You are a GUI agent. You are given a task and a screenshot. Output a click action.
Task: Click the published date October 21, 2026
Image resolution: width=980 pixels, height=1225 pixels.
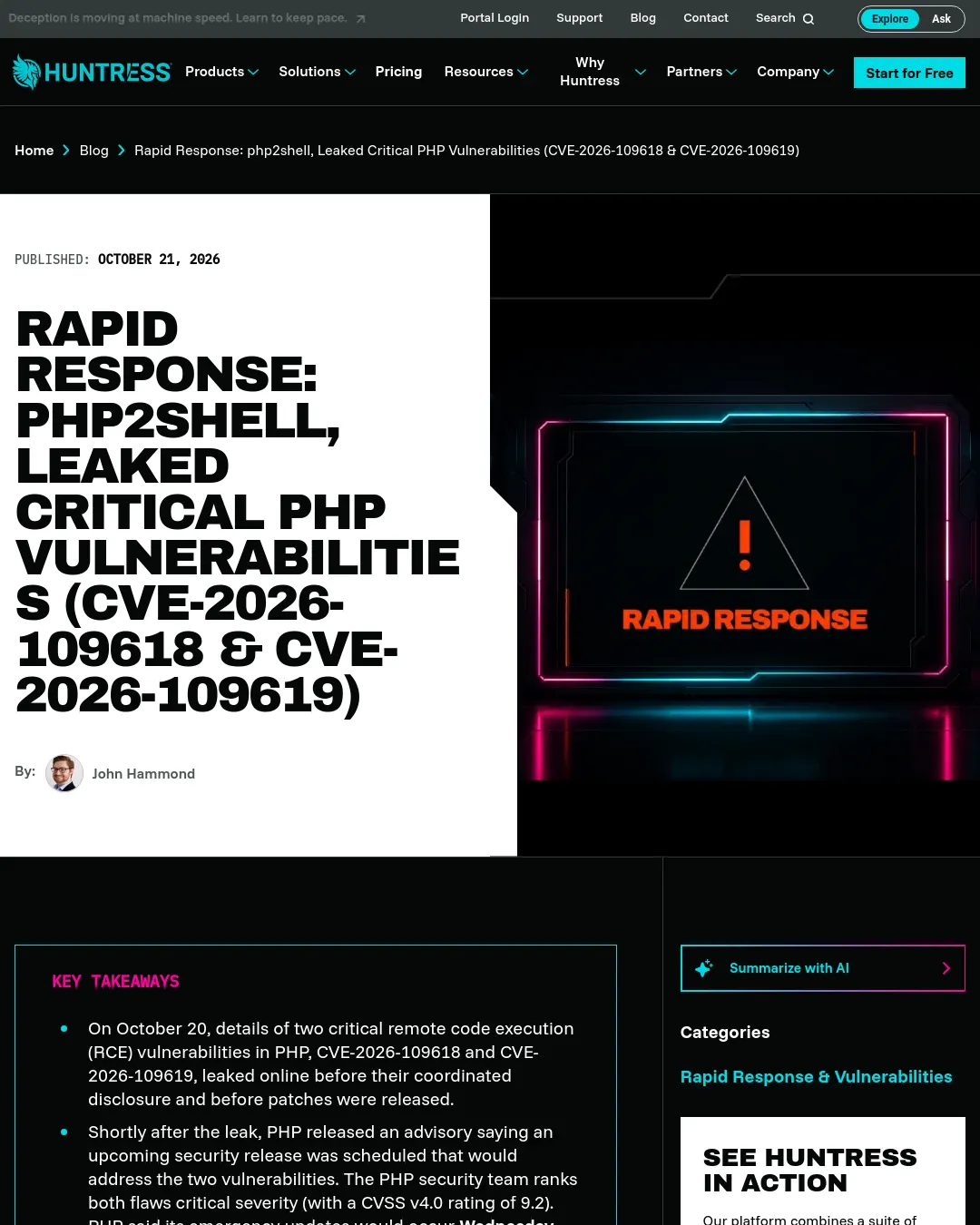(159, 260)
